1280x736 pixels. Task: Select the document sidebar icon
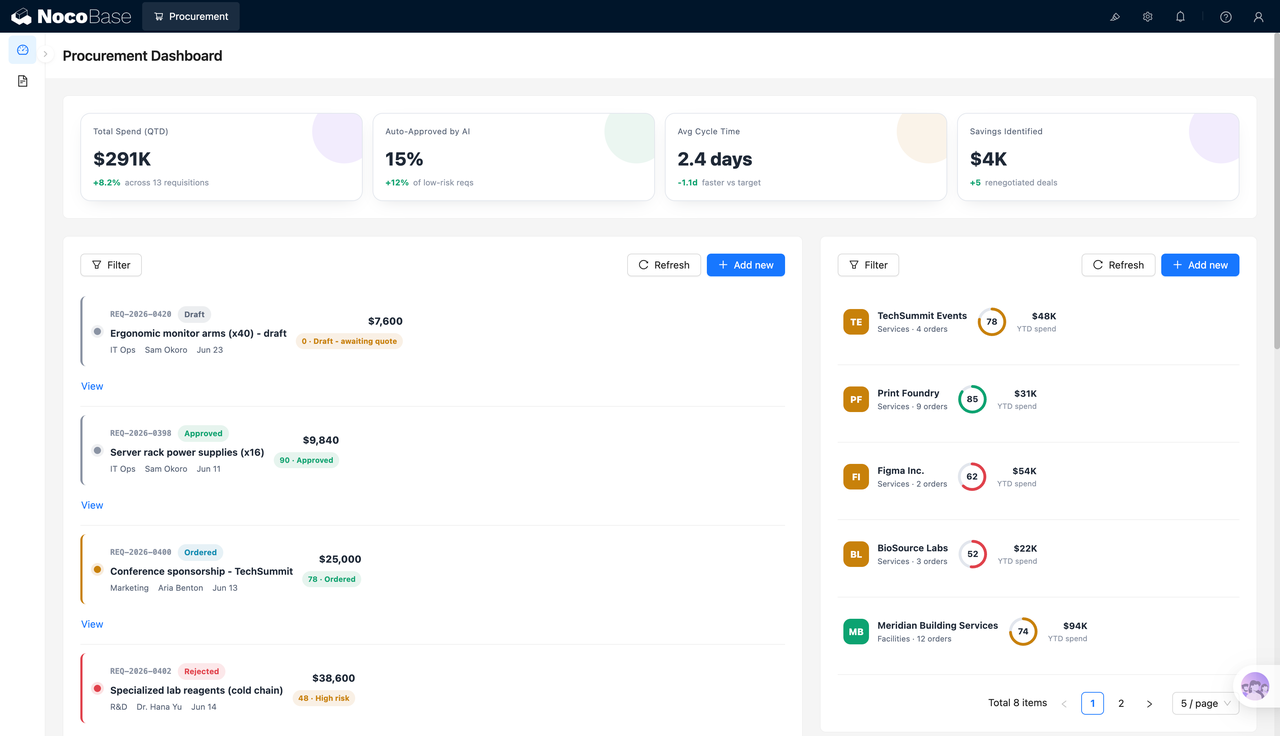tap(23, 81)
